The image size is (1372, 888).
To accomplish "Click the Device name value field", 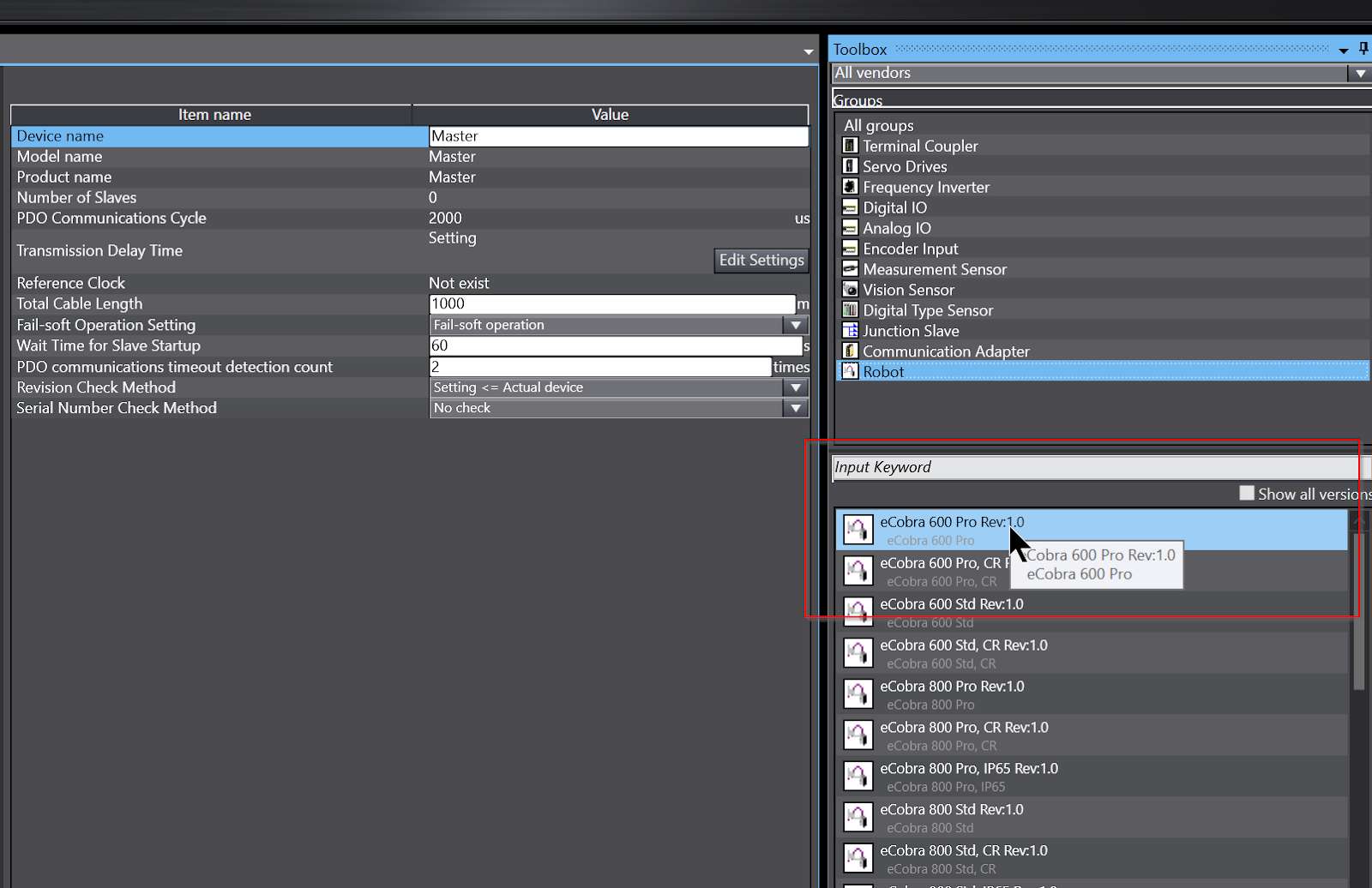I will coord(618,136).
